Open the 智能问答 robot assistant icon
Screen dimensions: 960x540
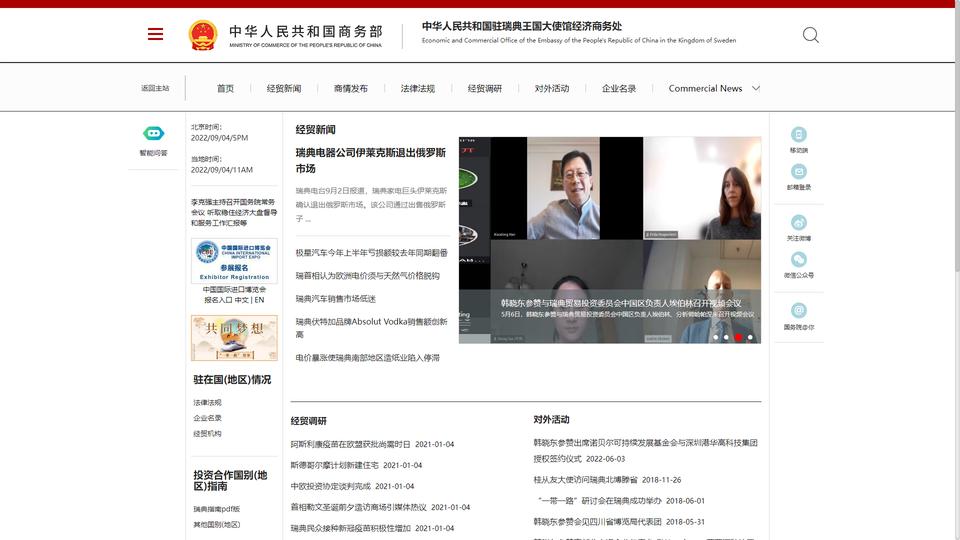154,133
